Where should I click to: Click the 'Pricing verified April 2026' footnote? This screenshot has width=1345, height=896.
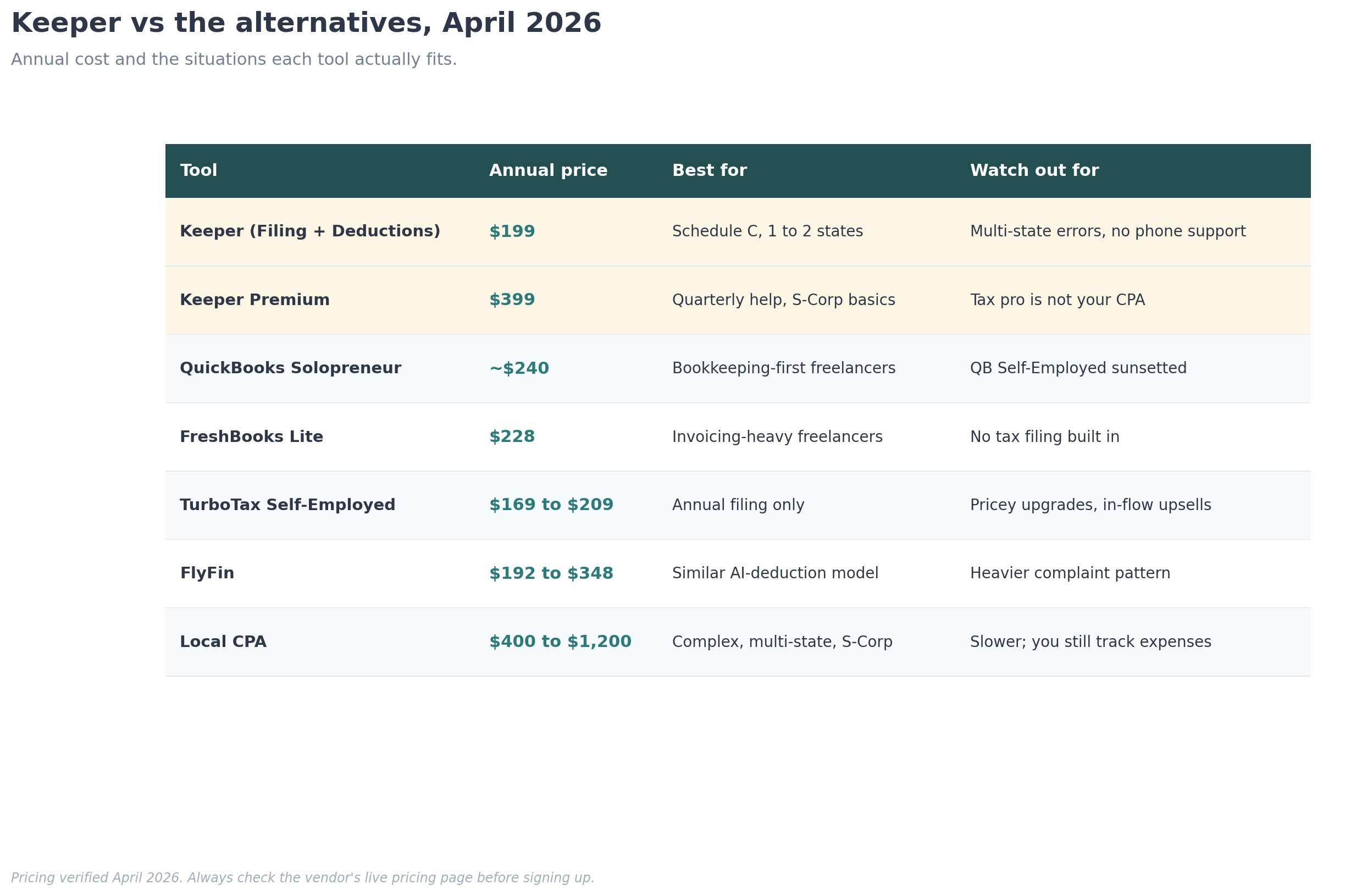(x=303, y=878)
